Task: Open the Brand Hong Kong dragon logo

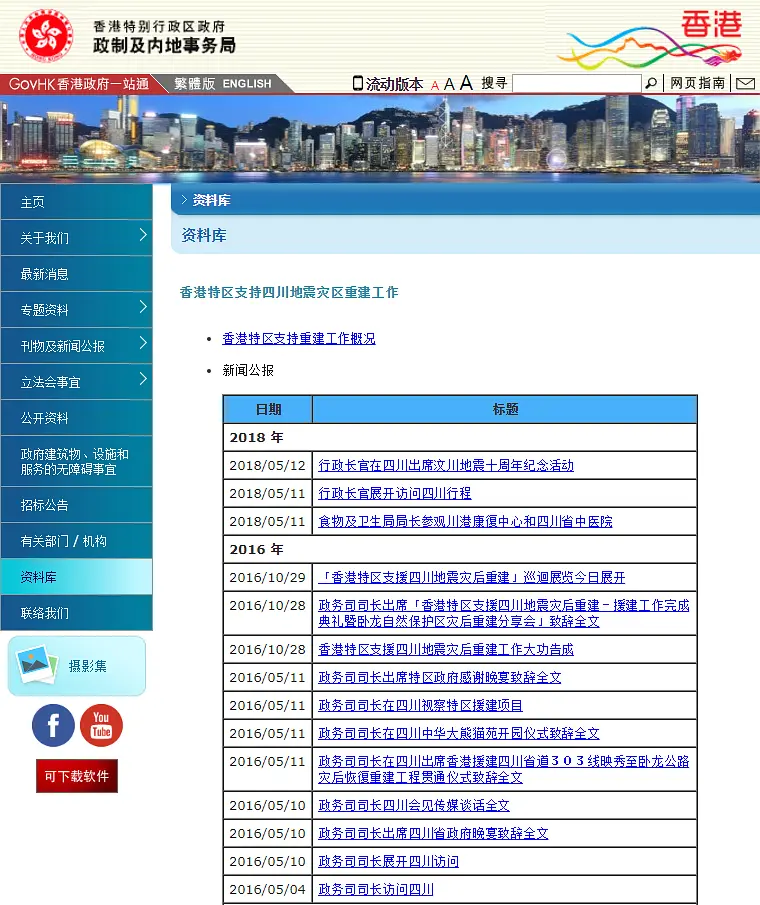Action: point(656,38)
